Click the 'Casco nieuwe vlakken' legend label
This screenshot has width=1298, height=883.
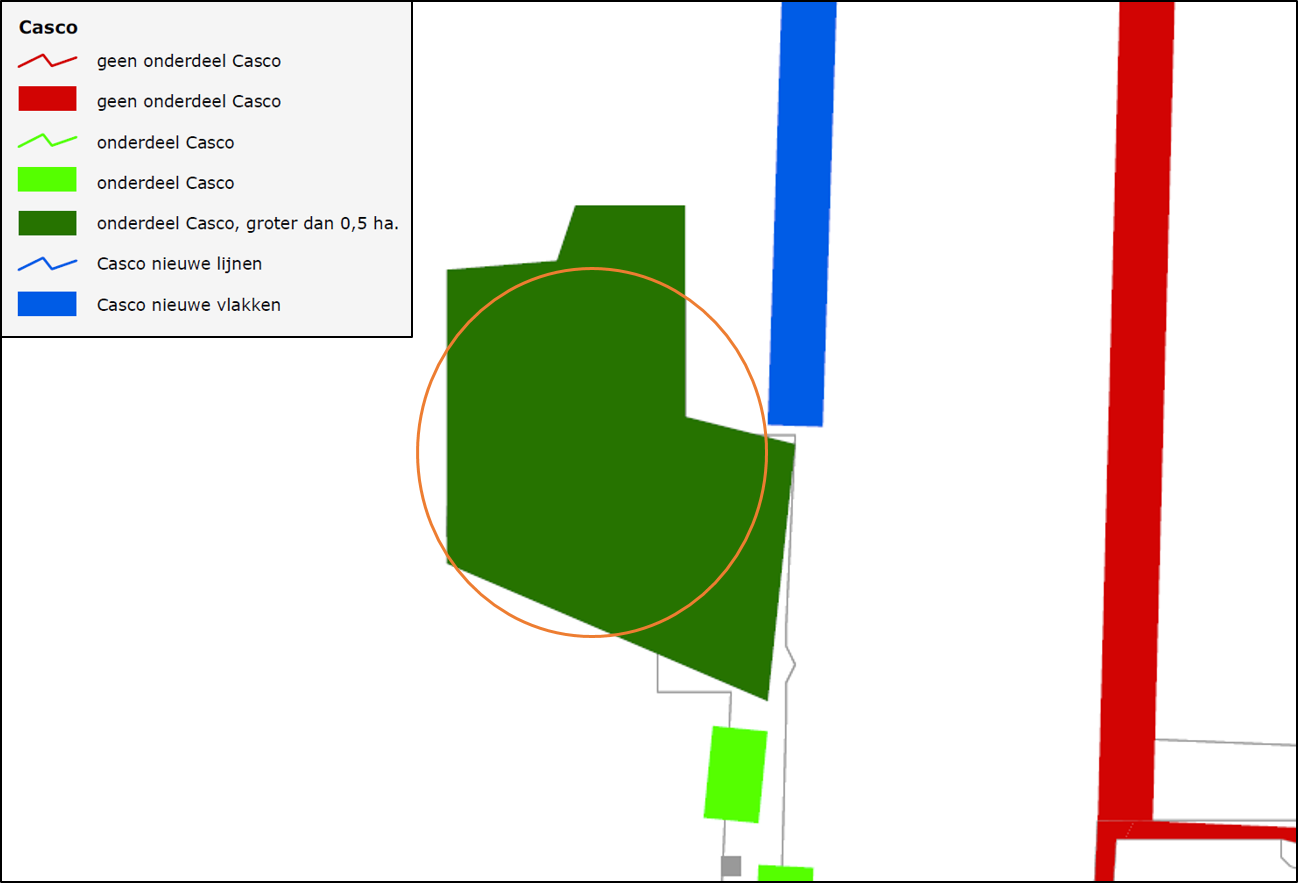click(x=189, y=305)
